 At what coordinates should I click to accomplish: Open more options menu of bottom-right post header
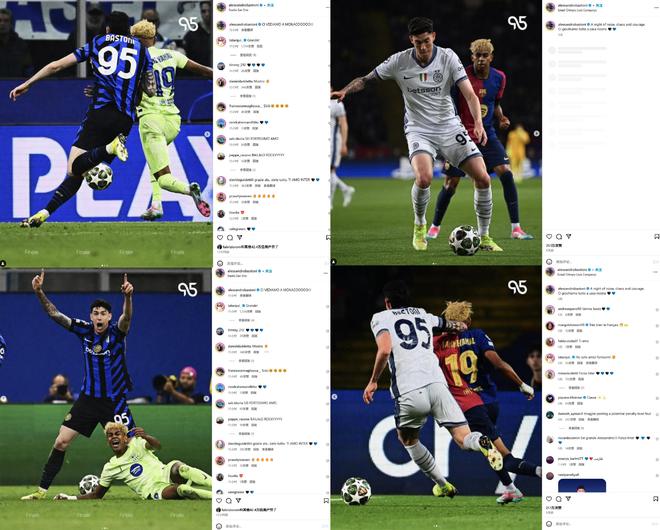point(656,272)
